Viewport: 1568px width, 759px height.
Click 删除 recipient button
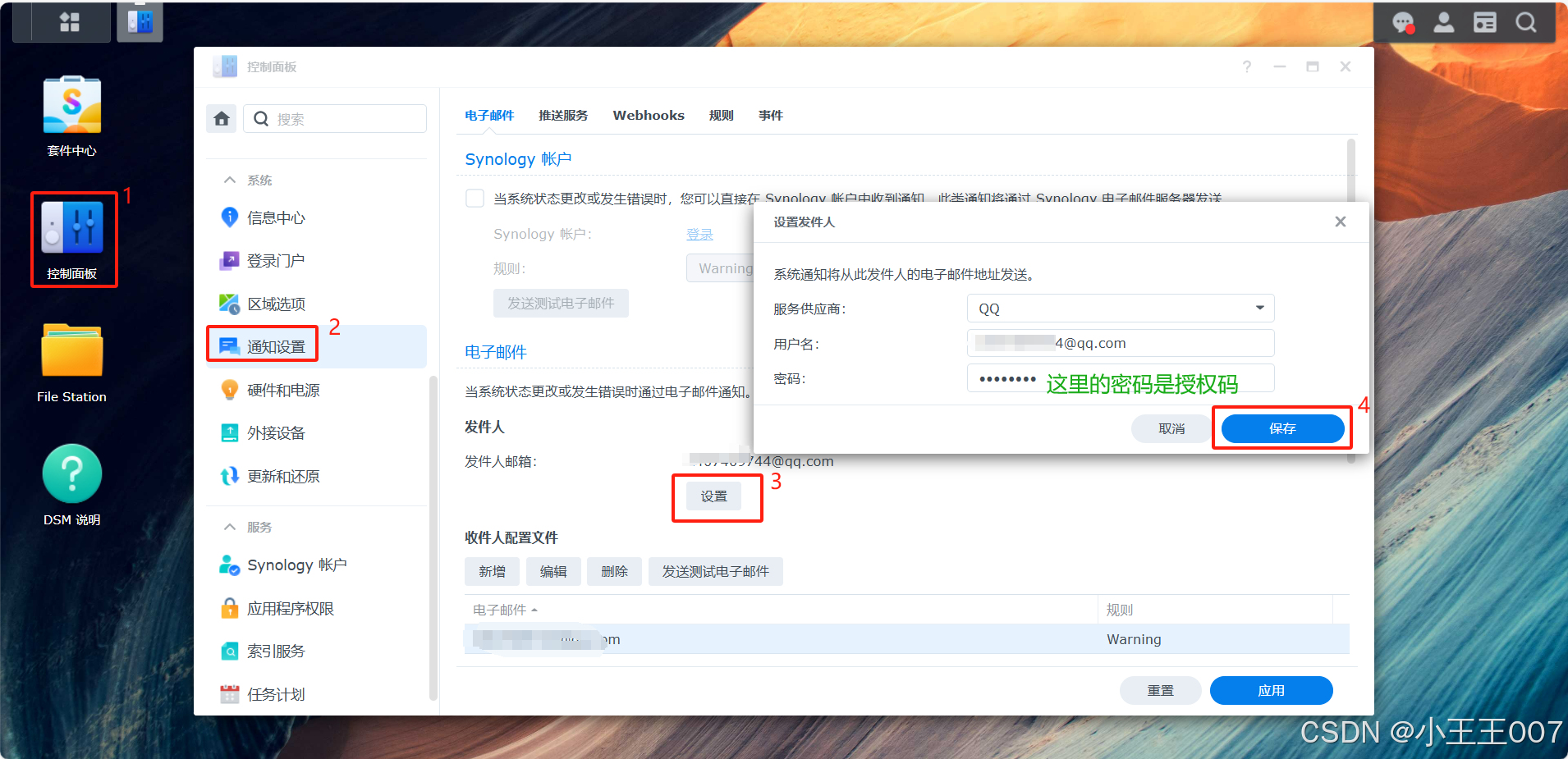[615, 571]
